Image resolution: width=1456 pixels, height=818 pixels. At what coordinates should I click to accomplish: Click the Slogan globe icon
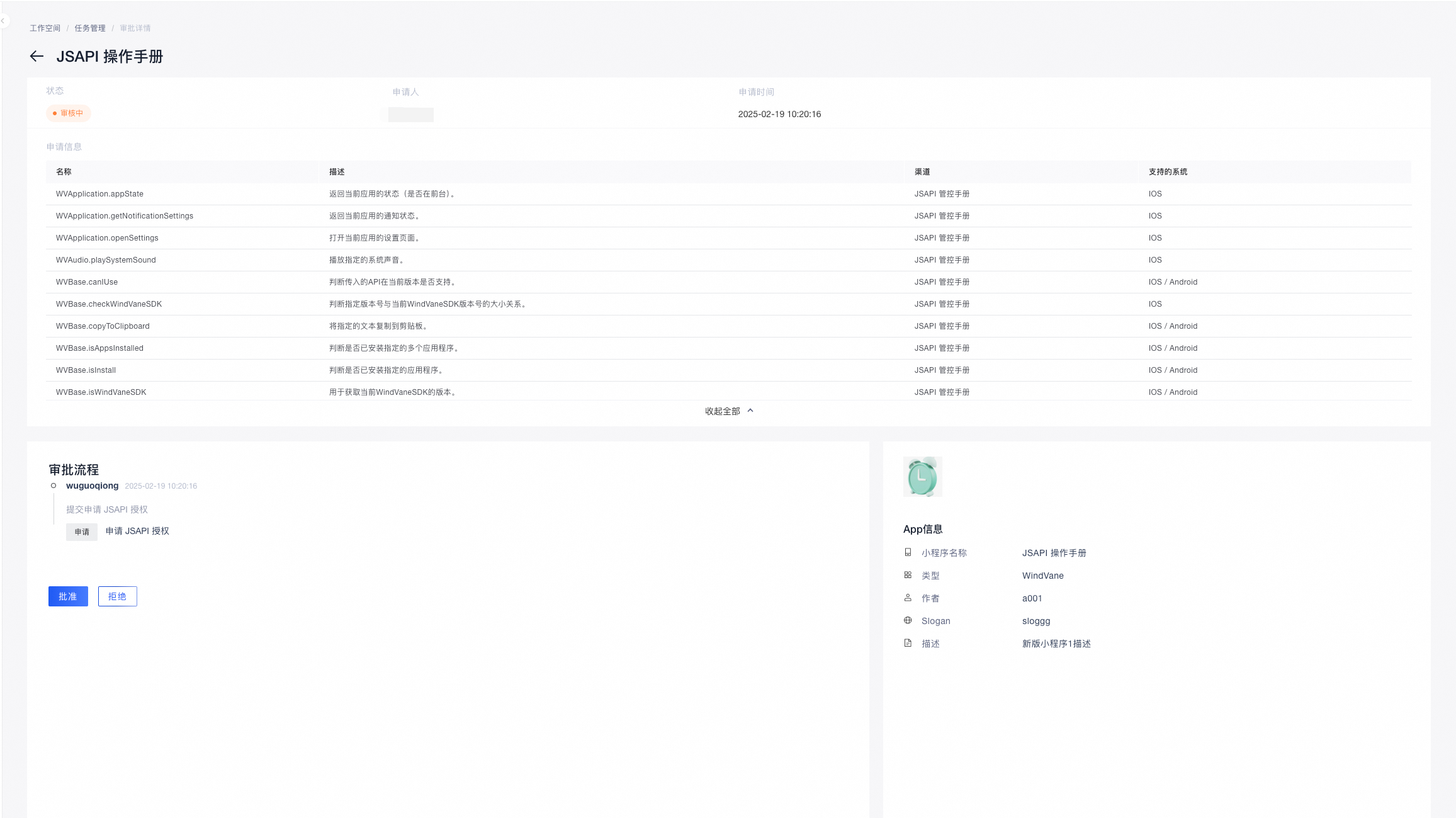point(908,620)
